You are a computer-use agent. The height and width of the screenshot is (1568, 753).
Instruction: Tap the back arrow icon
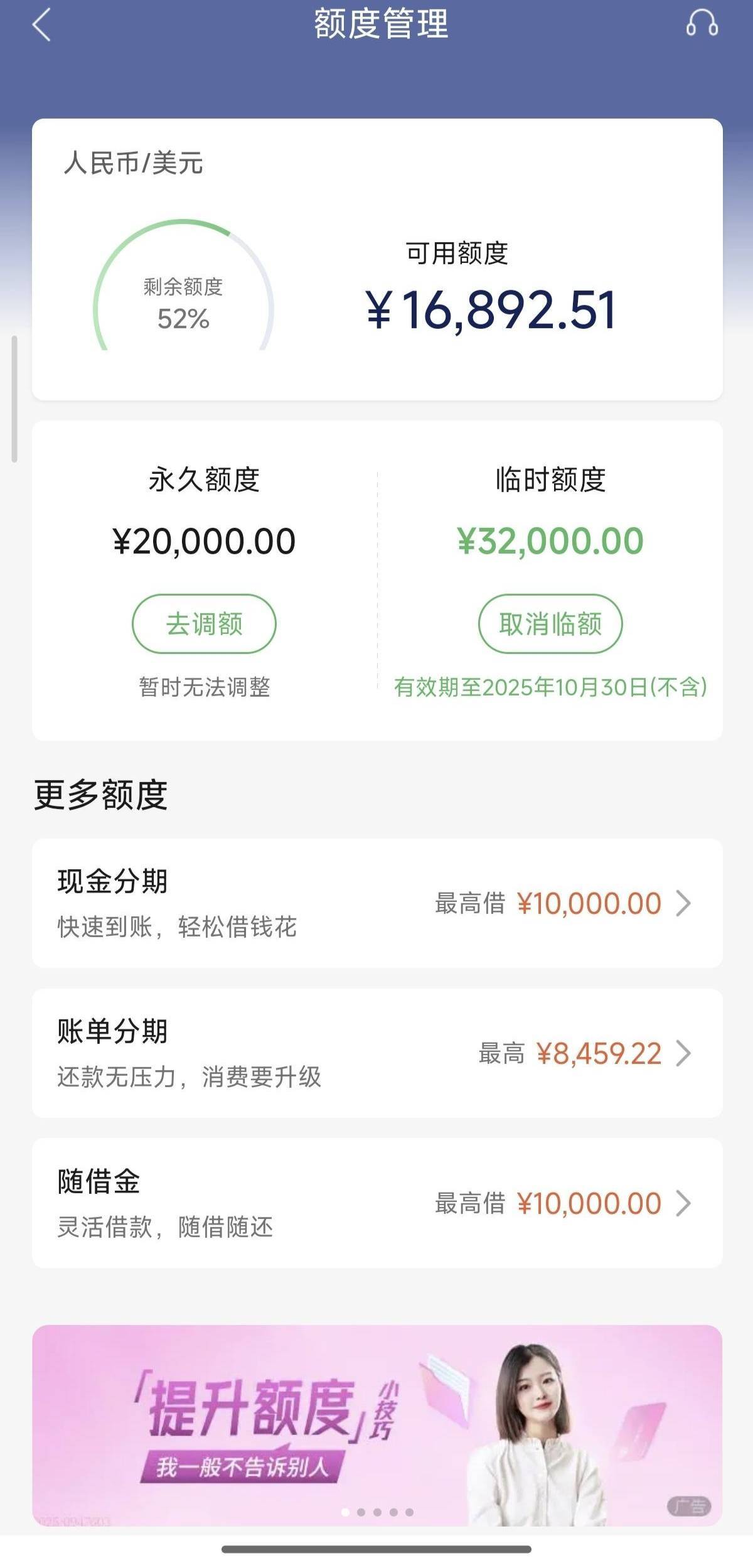pos(41,26)
